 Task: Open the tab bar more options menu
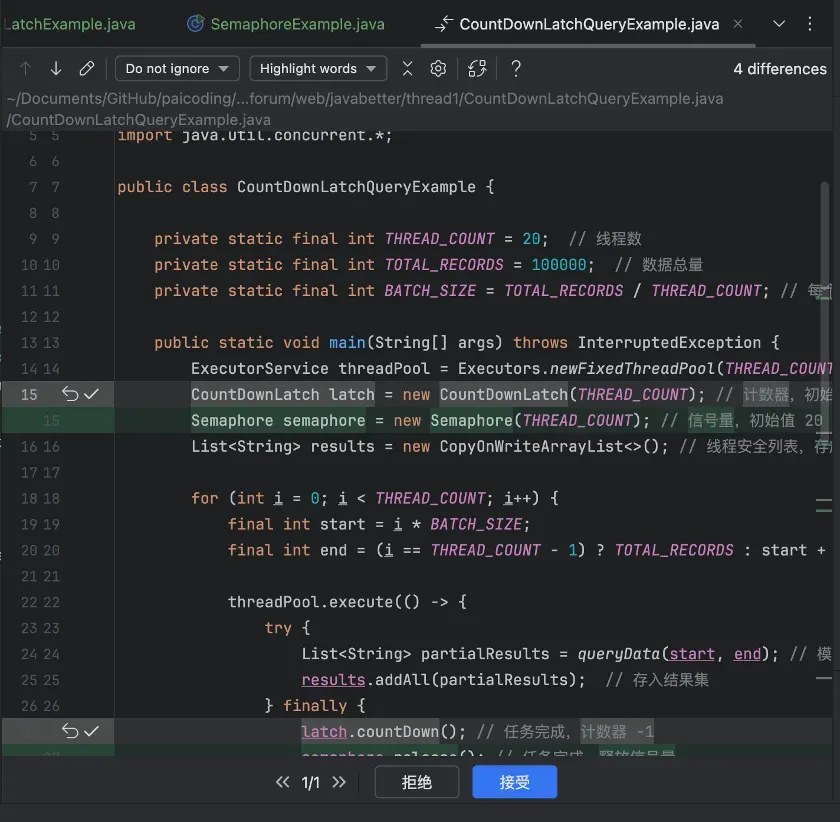pyautogui.click(x=810, y=24)
